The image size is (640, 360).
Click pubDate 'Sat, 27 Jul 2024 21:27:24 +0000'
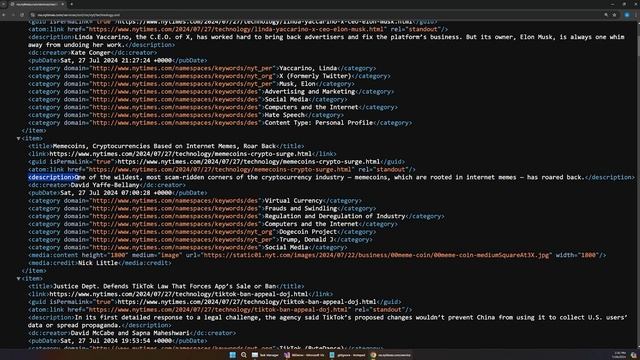click(116, 60)
